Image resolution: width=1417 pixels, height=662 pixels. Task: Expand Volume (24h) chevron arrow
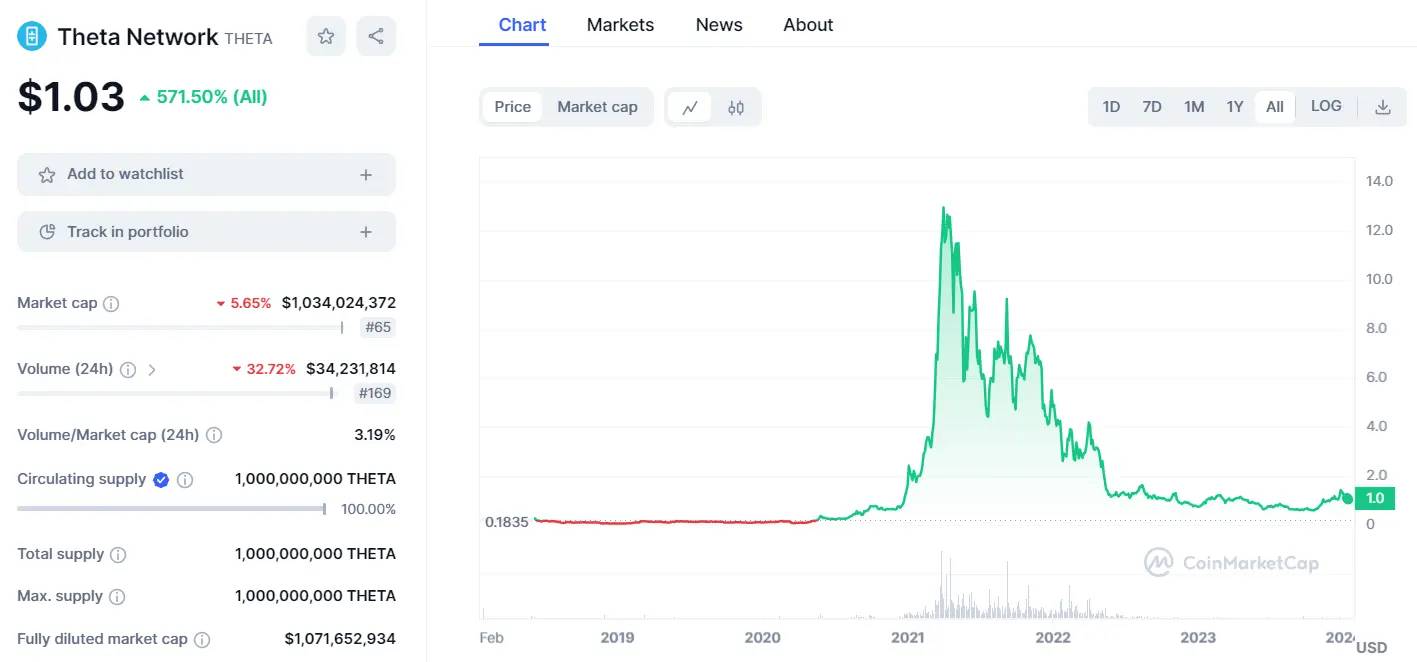tap(152, 369)
